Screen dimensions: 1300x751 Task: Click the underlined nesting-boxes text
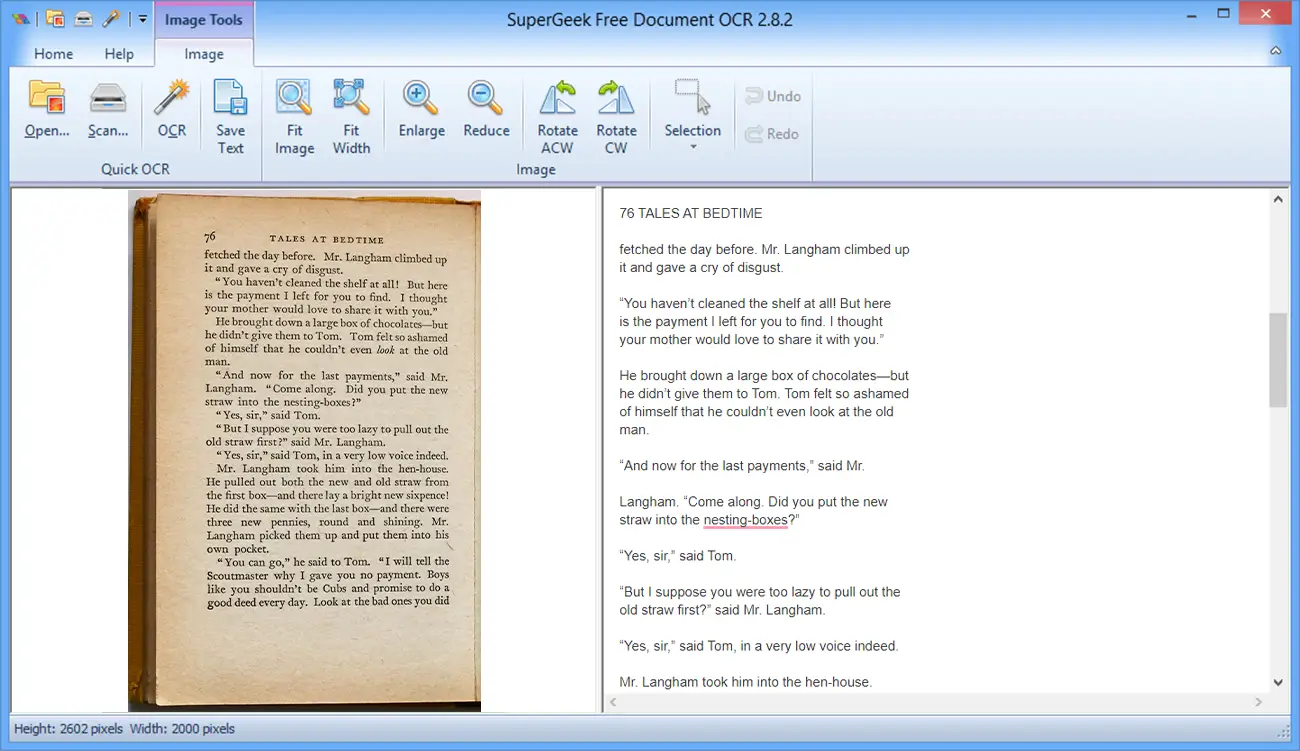click(x=746, y=519)
